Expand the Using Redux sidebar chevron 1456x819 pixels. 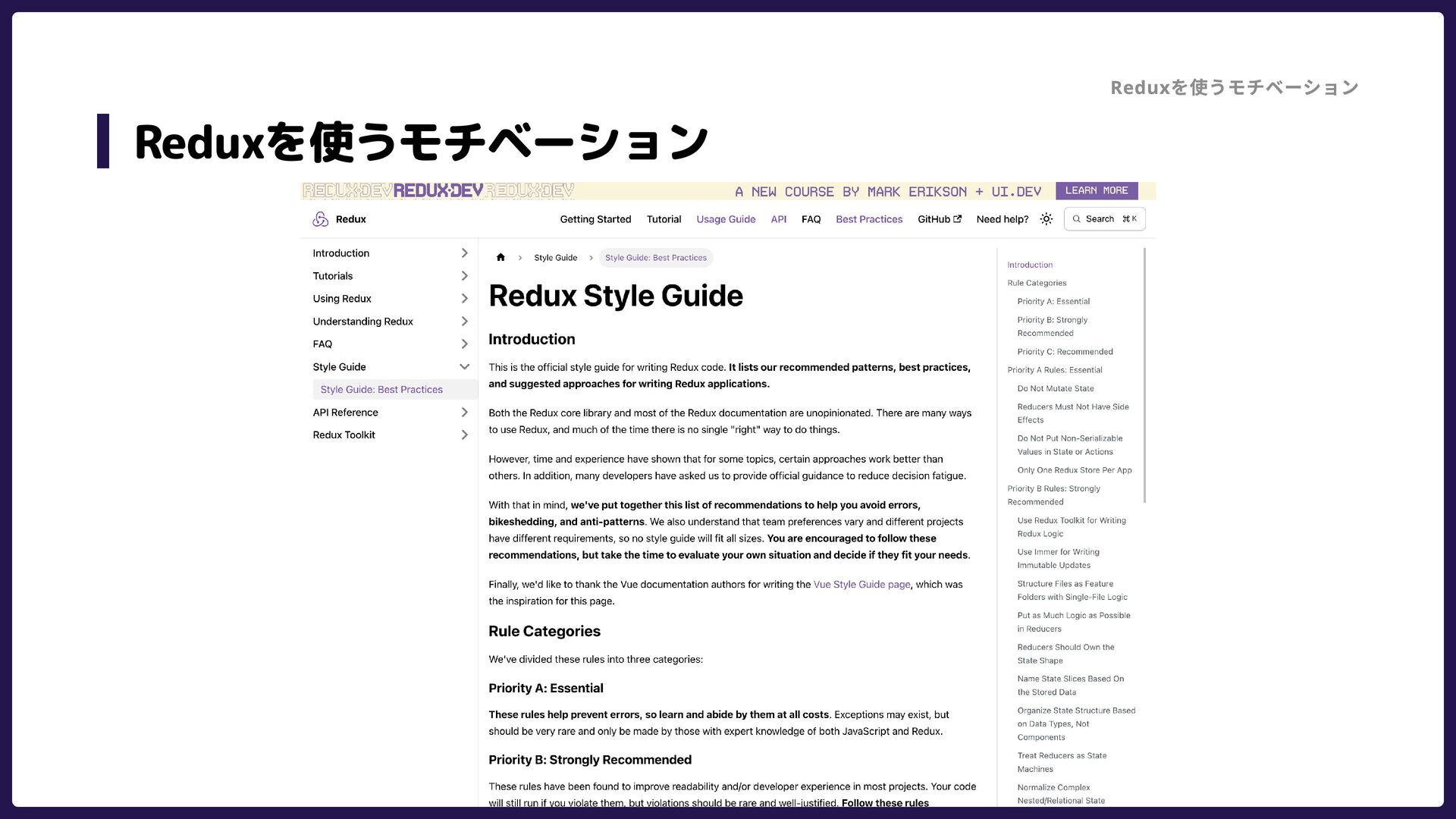464,299
